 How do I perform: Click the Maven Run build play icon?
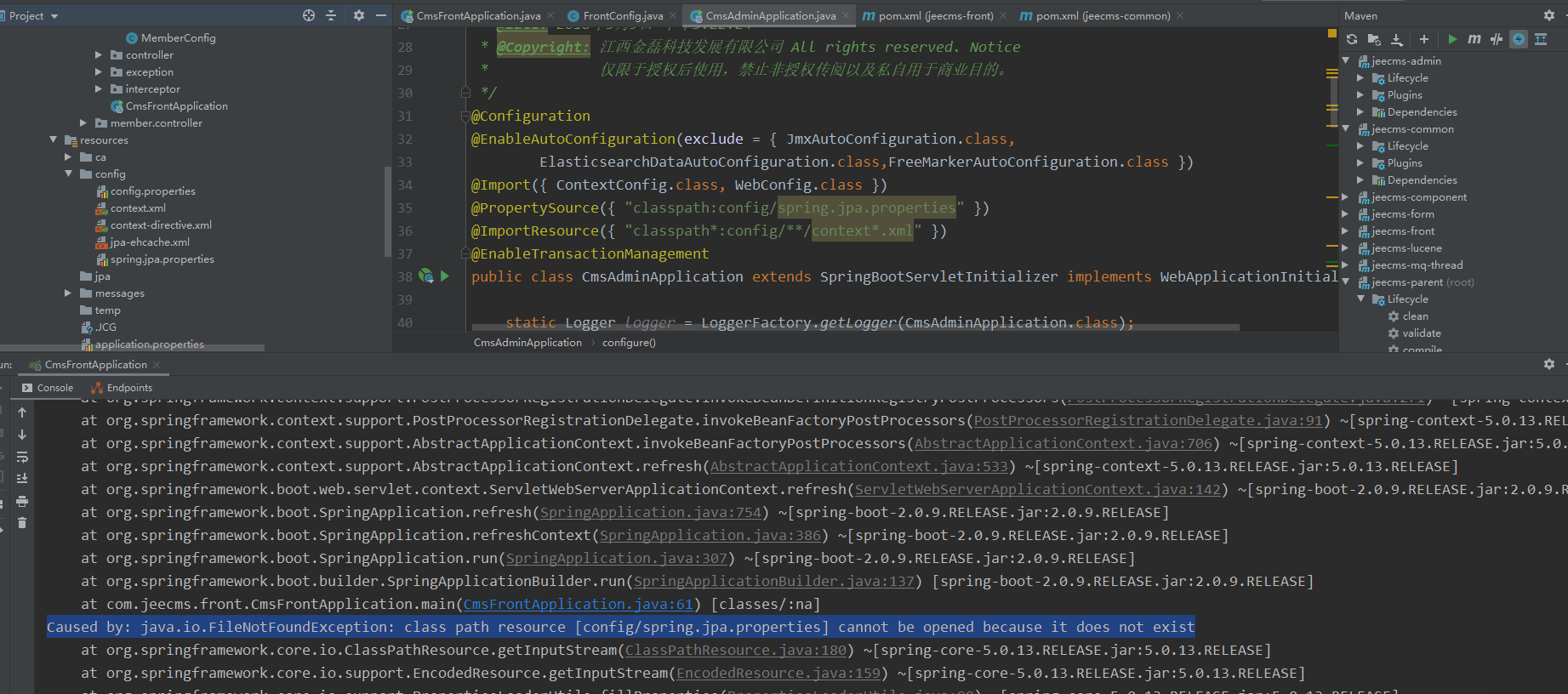(1452, 39)
